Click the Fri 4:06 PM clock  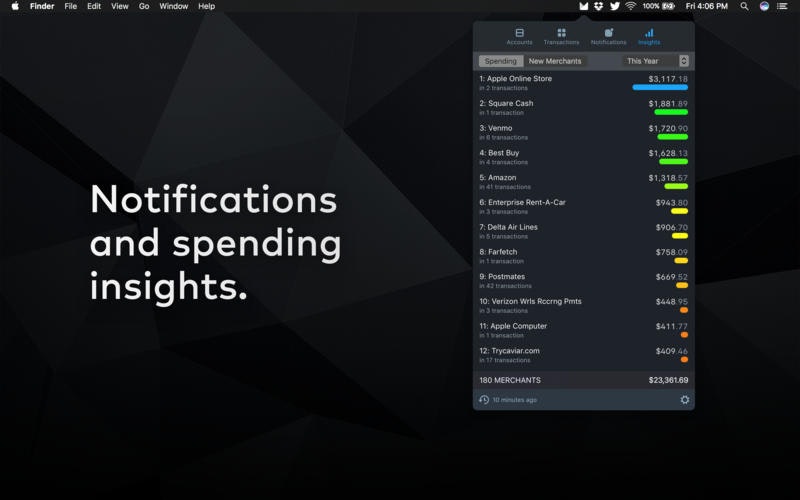pos(707,6)
